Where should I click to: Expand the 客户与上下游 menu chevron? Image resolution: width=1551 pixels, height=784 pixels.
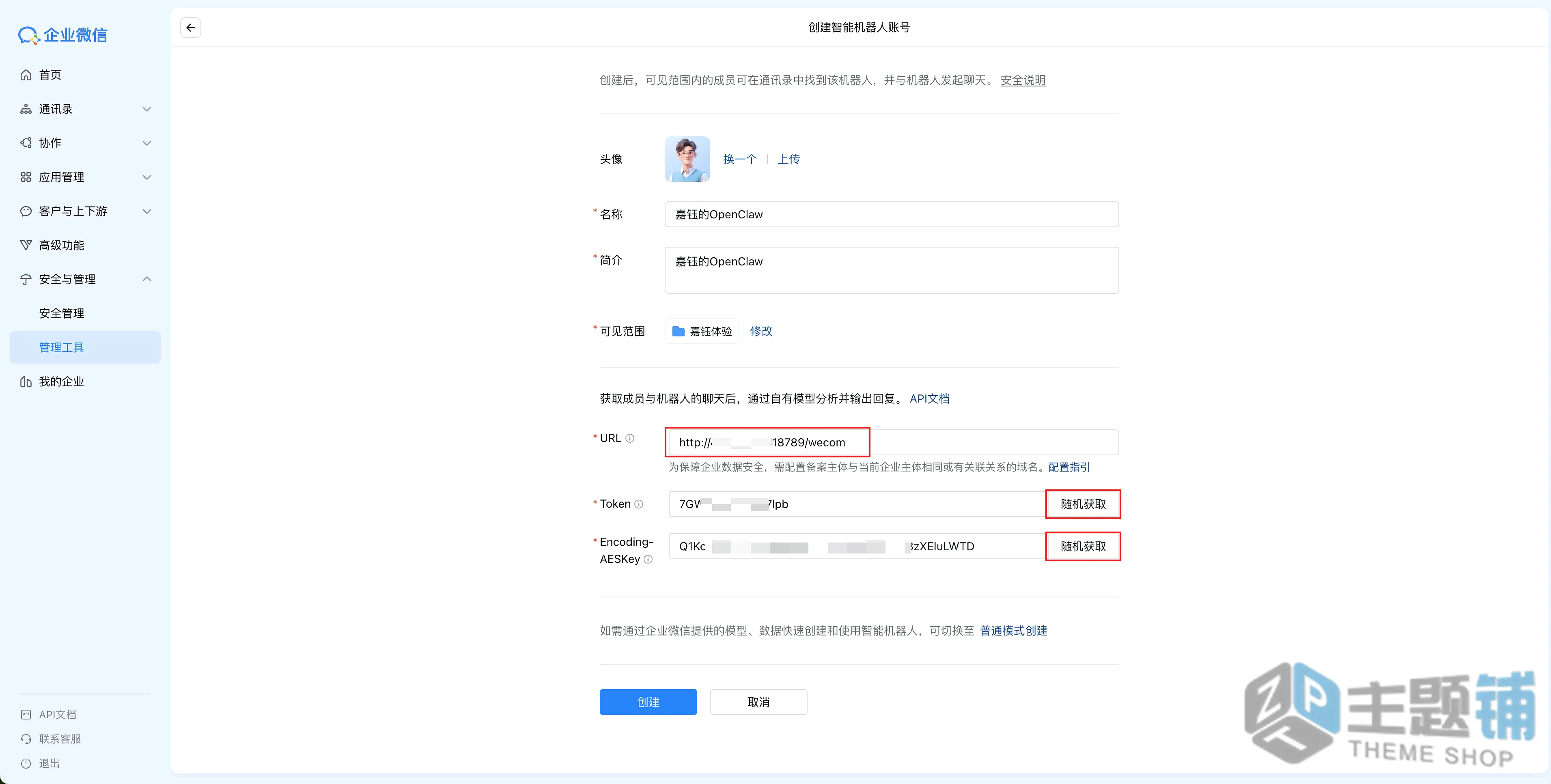[x=146, y=211]
